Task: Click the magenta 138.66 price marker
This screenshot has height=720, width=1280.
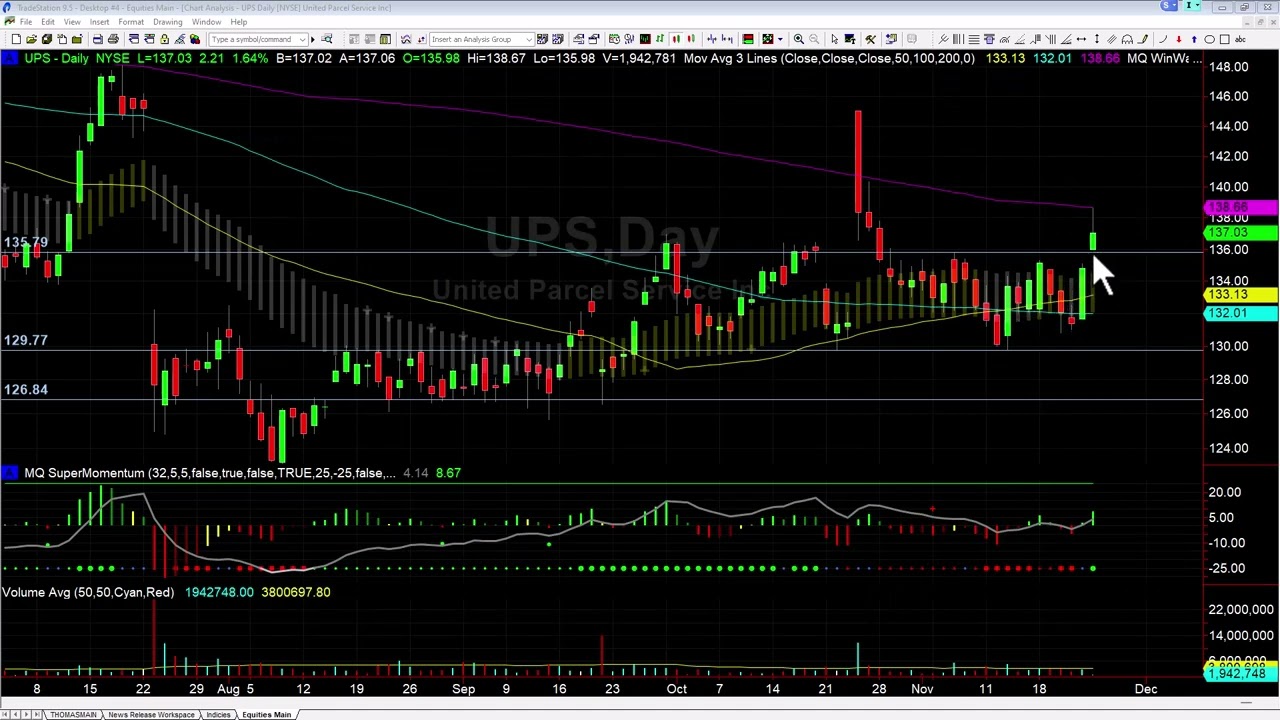Action: (1240, 207)
